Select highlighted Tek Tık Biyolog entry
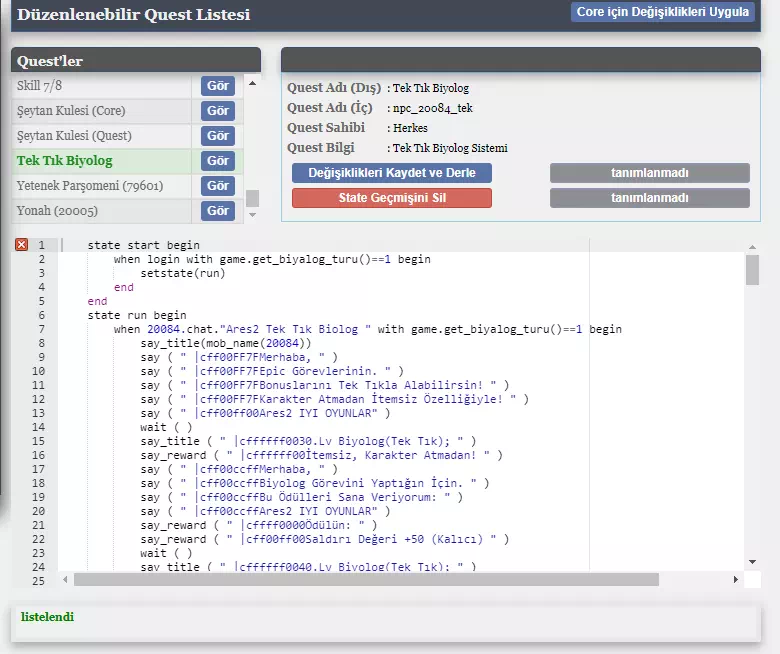This screenshot has height=654, width=780. 101,161
